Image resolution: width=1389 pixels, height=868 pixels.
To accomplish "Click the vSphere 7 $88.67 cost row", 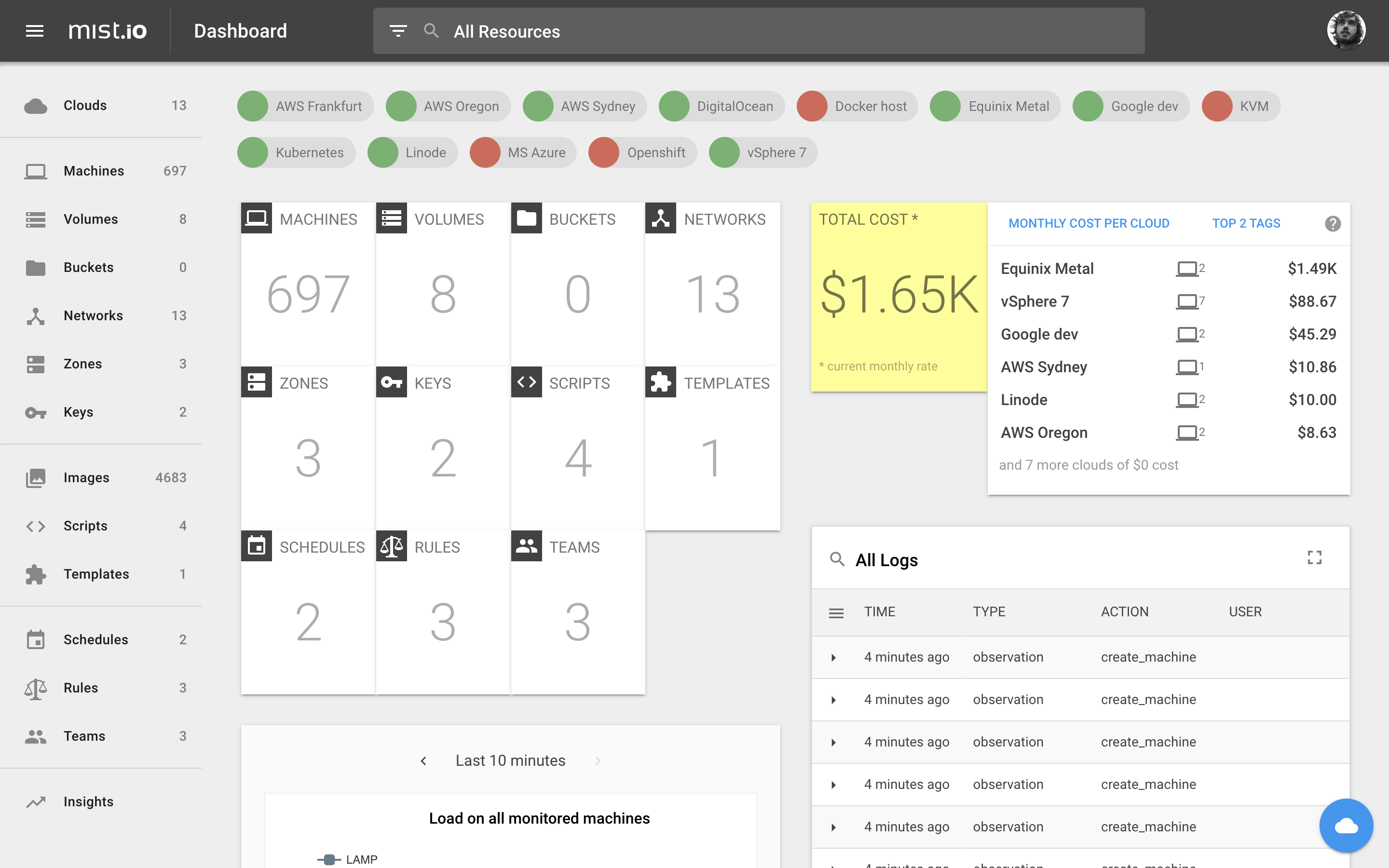I will [x=1169, y=301].
